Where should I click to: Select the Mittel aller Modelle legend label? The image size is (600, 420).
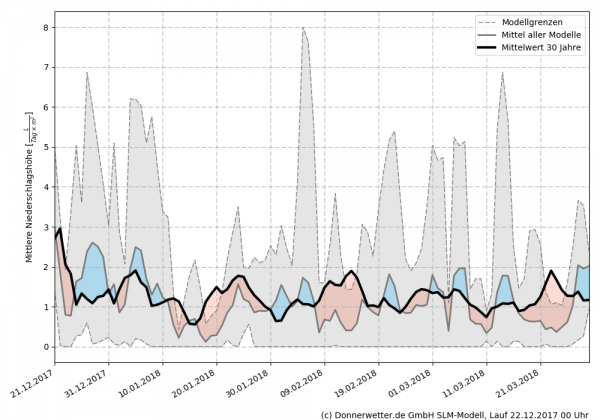[549, 35]
